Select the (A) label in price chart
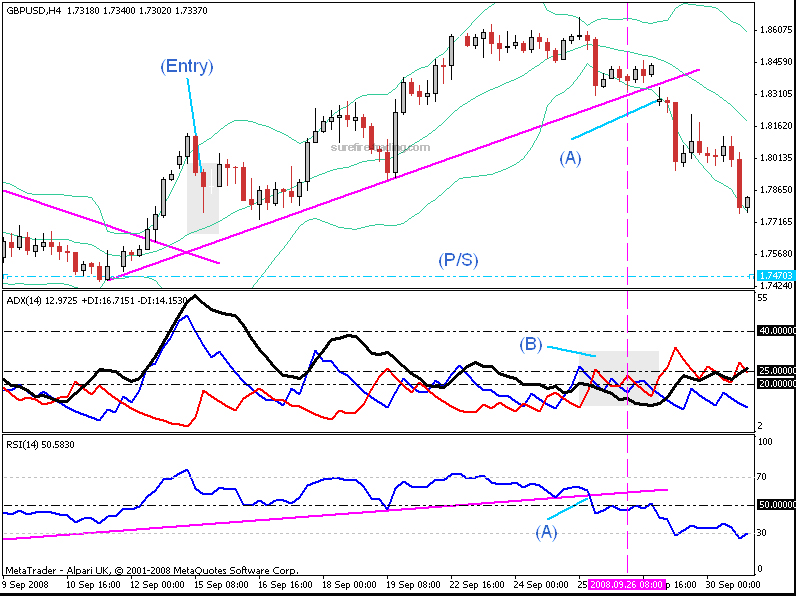The image size is (796, 596). coord(570,158)
